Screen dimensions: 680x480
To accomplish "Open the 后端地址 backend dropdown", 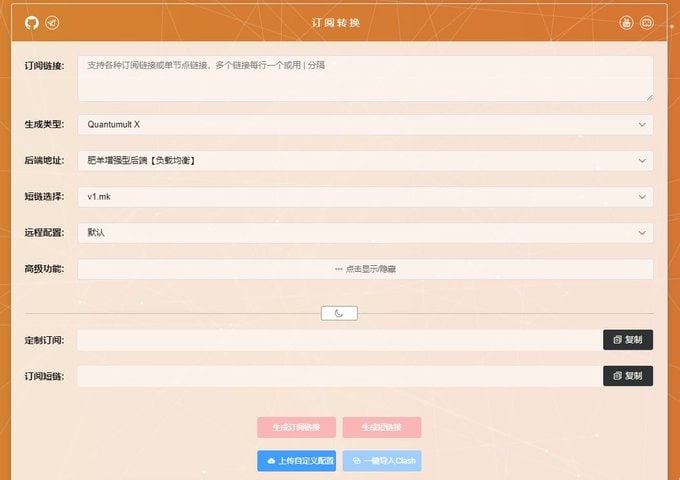I will (x=365, y=160).
